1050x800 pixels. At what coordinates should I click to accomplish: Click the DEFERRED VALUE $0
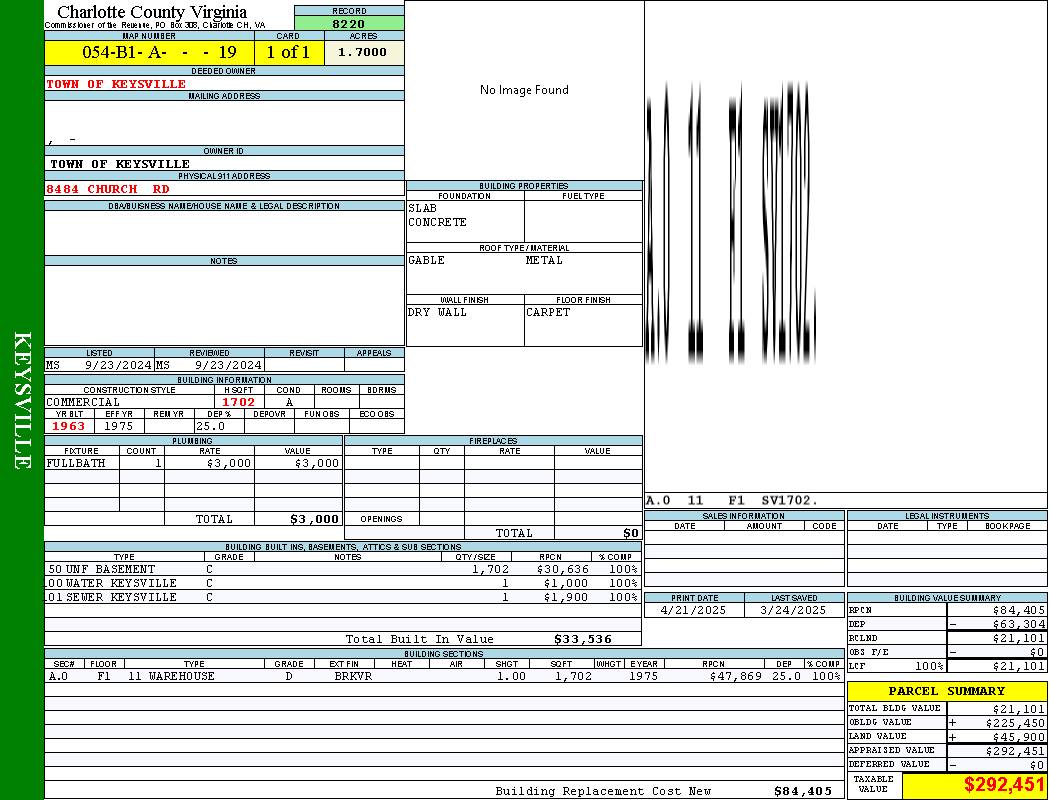point(1037,765)
